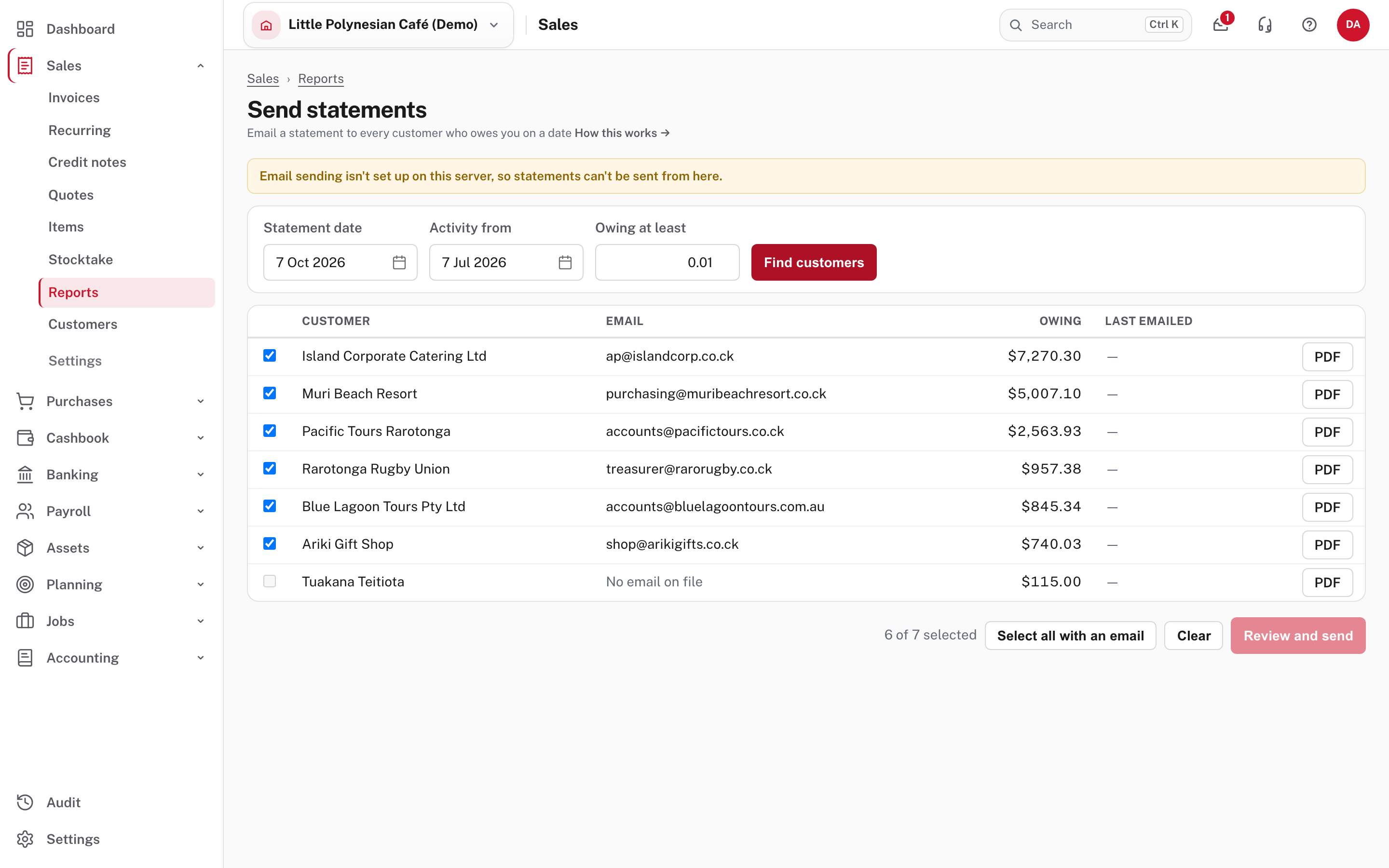Tick the Tuakana Teitiota checkbox
The width and height of the screenshot is (1389, 868).
tap(270, 581)
